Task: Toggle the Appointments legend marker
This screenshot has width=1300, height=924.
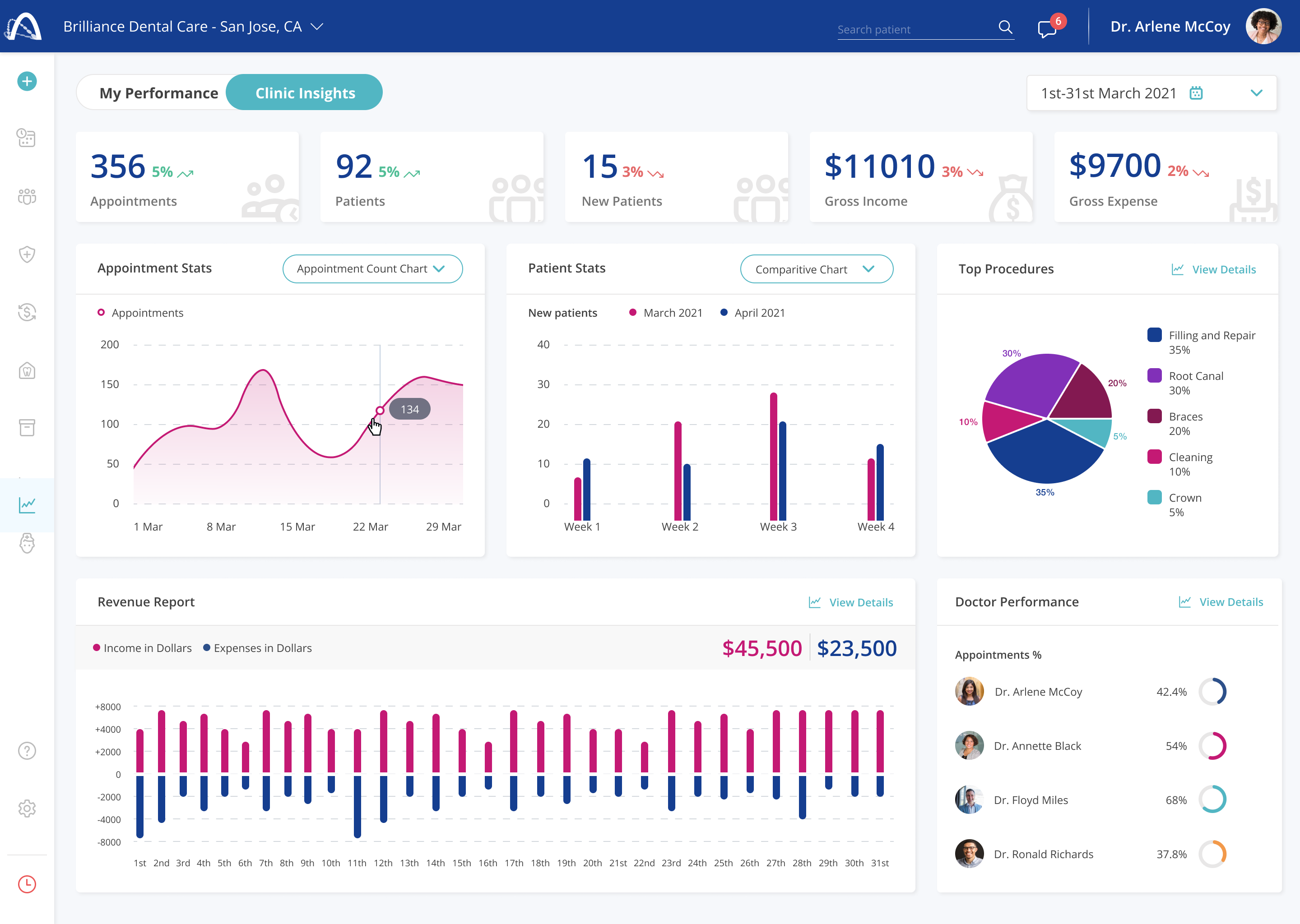Action: click(101, 312)
